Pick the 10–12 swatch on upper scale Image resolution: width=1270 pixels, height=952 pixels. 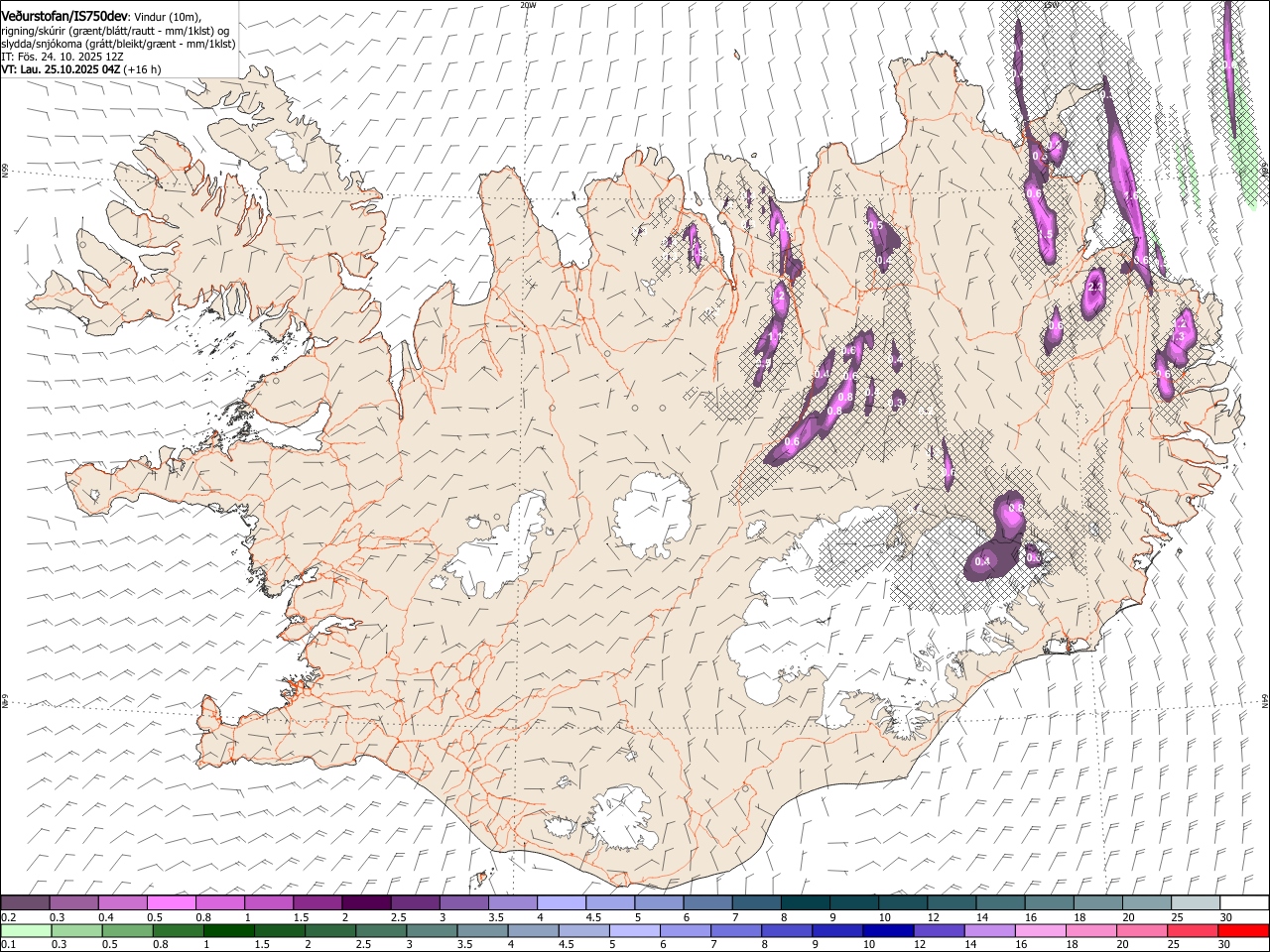[x=901, y=902]
